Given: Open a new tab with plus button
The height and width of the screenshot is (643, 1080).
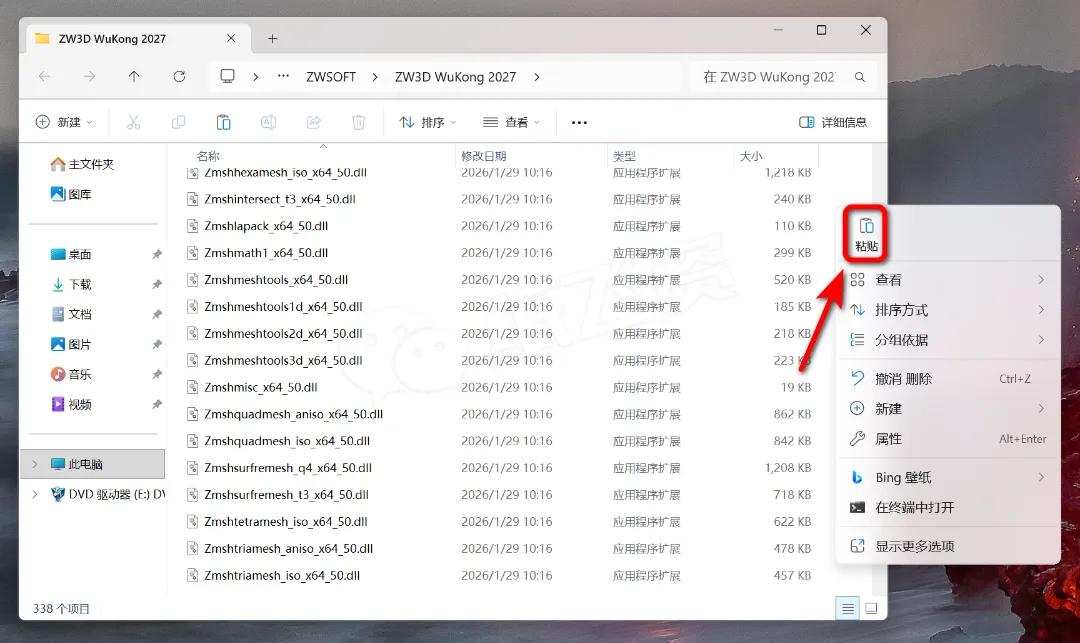Looking at the screenshot, I should [x=273, y=39].
